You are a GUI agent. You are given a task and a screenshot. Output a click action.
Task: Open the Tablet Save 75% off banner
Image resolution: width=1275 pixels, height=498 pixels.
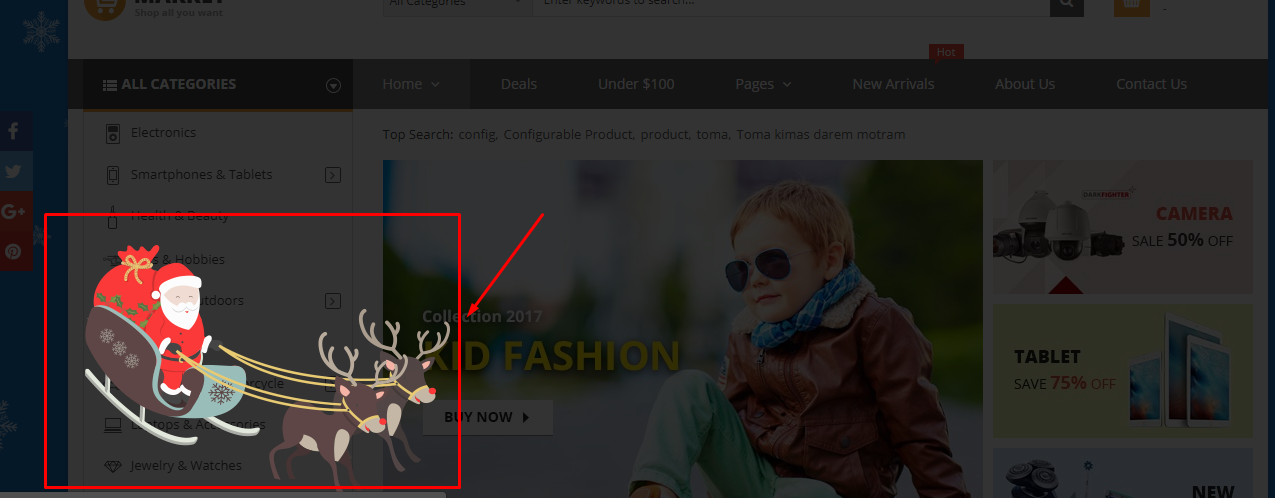tap(1122, 370)
